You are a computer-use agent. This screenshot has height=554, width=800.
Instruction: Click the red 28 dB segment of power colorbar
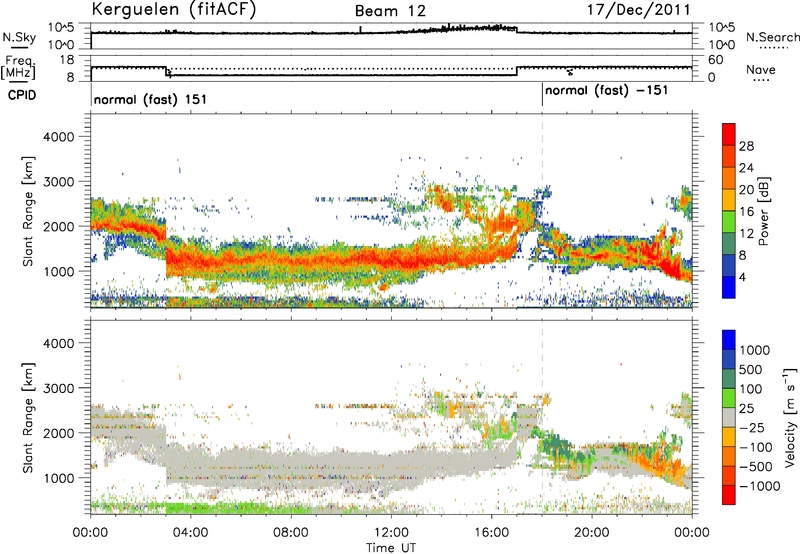tap(729, 135)
